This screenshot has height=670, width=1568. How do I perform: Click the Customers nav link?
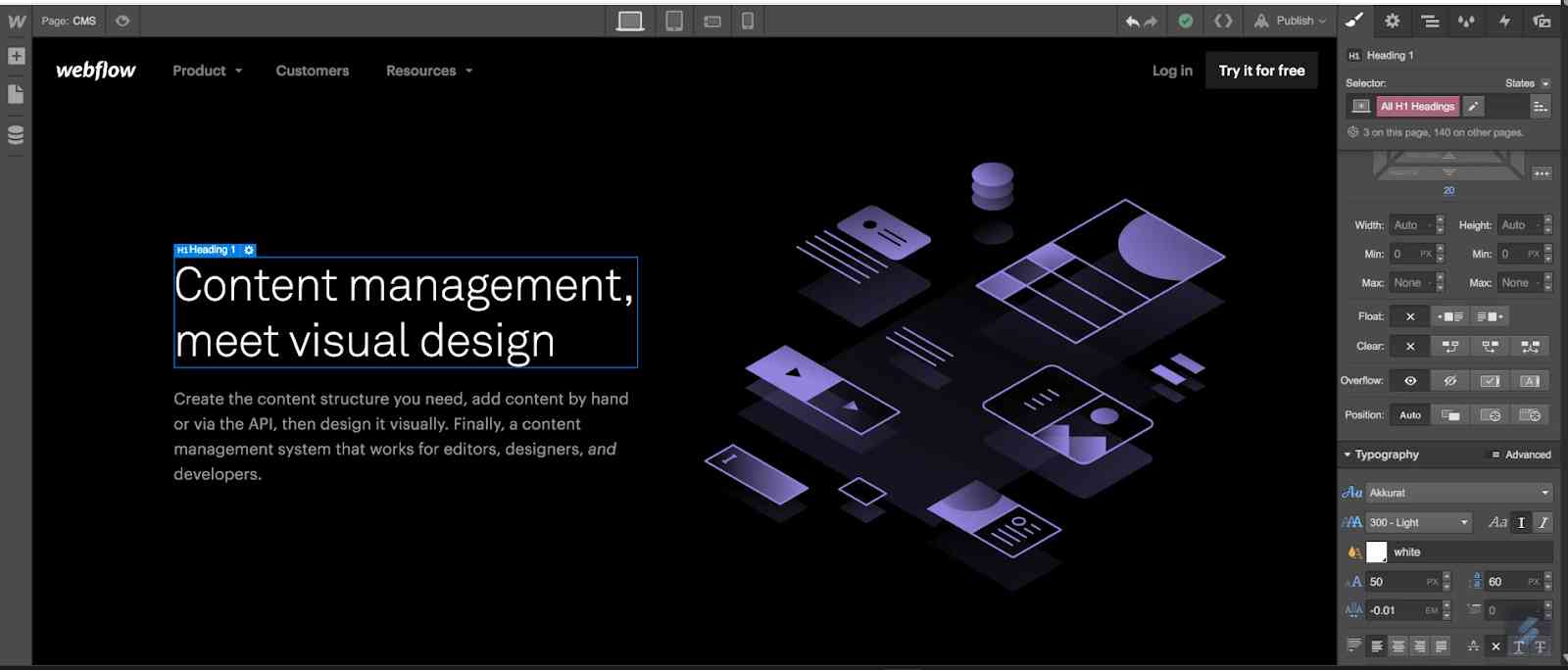coord(313,71)
